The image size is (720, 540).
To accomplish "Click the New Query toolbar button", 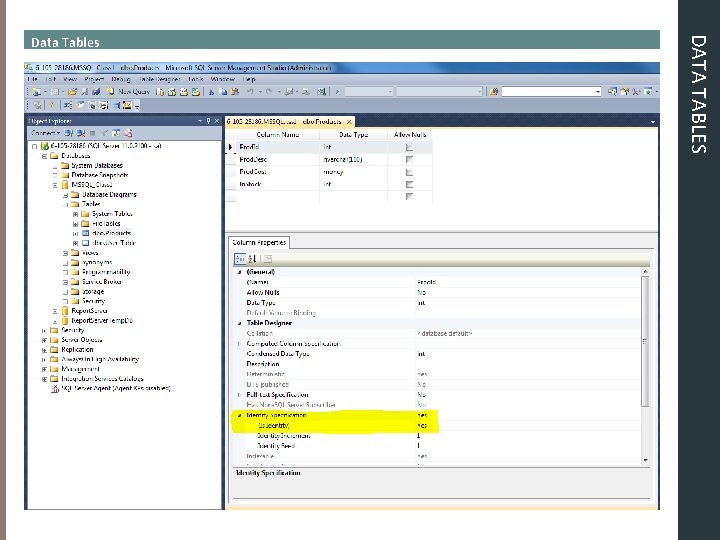I will click(128, 91).
